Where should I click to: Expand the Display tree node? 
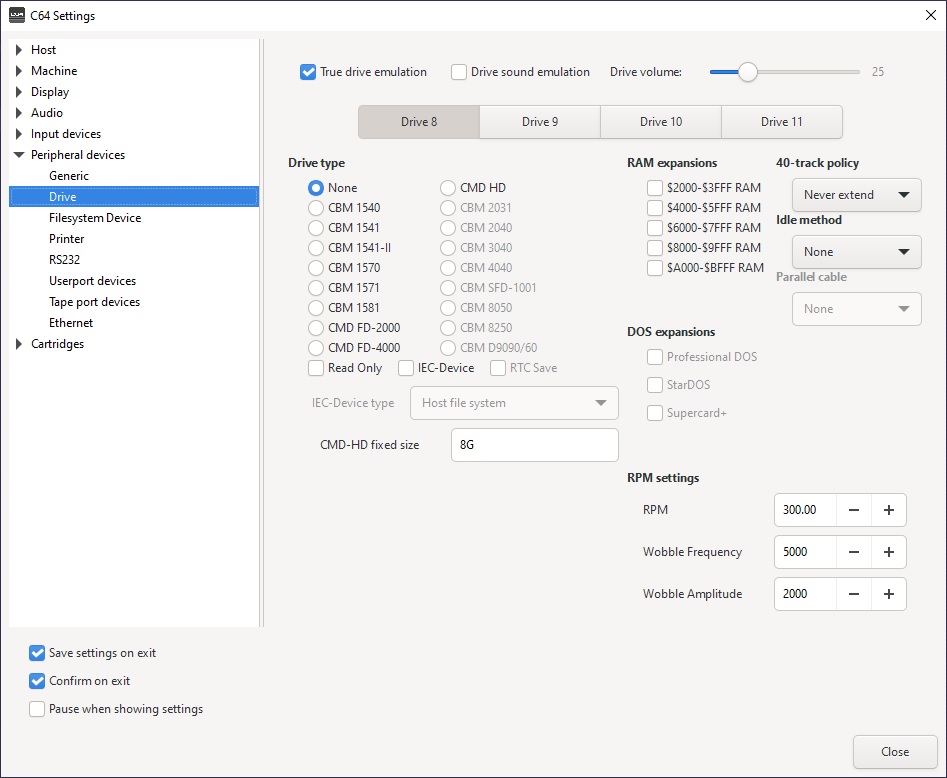19,92
